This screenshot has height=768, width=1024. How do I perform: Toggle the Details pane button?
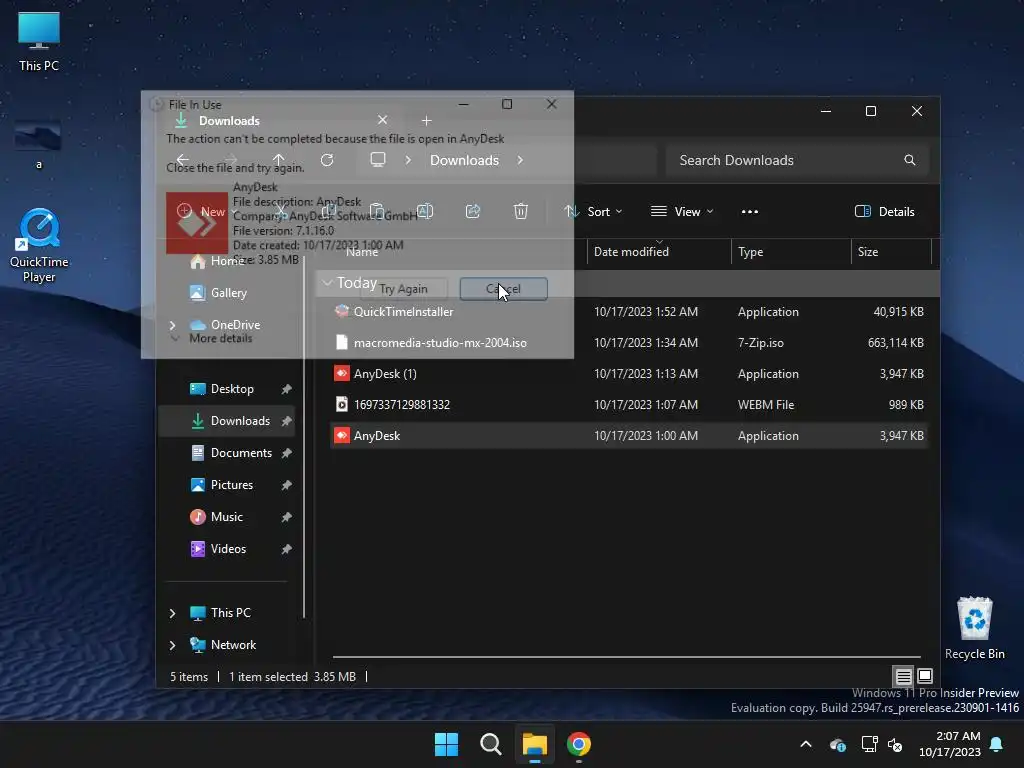tap(885, 212)
